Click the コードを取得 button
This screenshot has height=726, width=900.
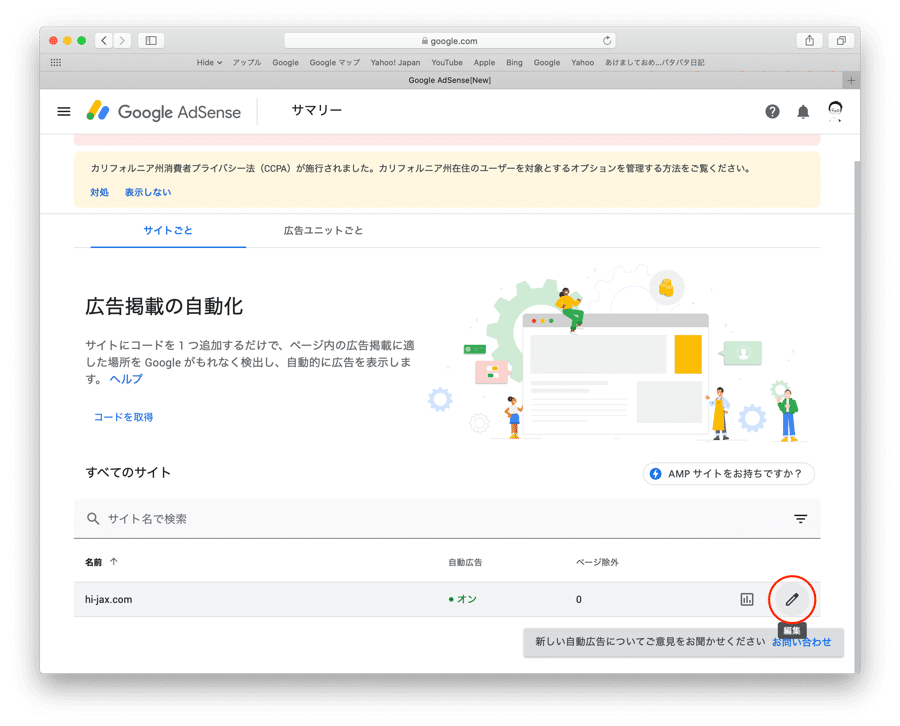coord(123,417)
